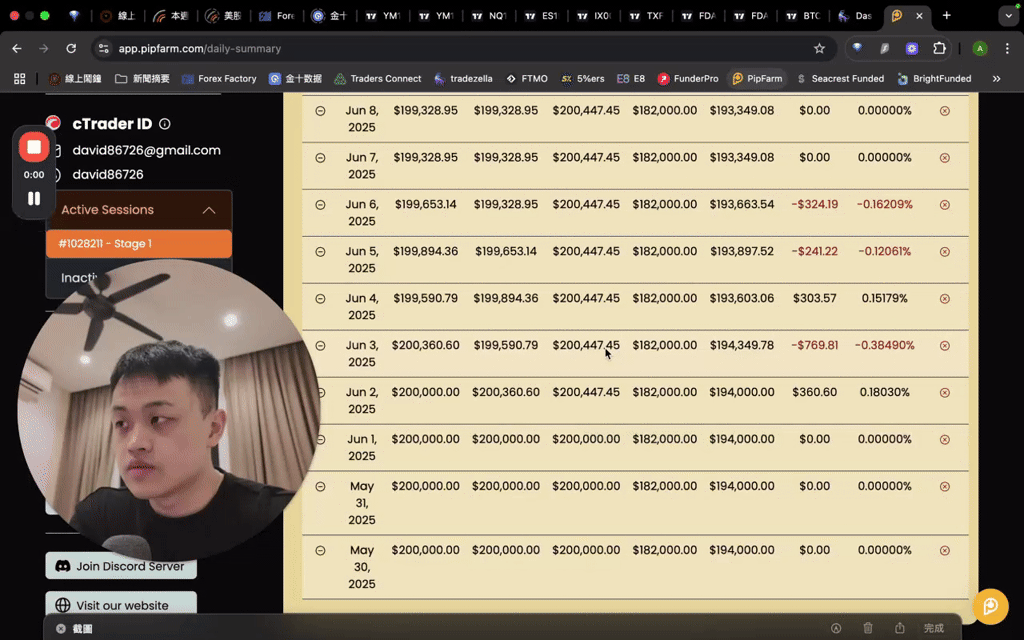
Task: Open cTrader ID info icon
Action: click(165, 124)
